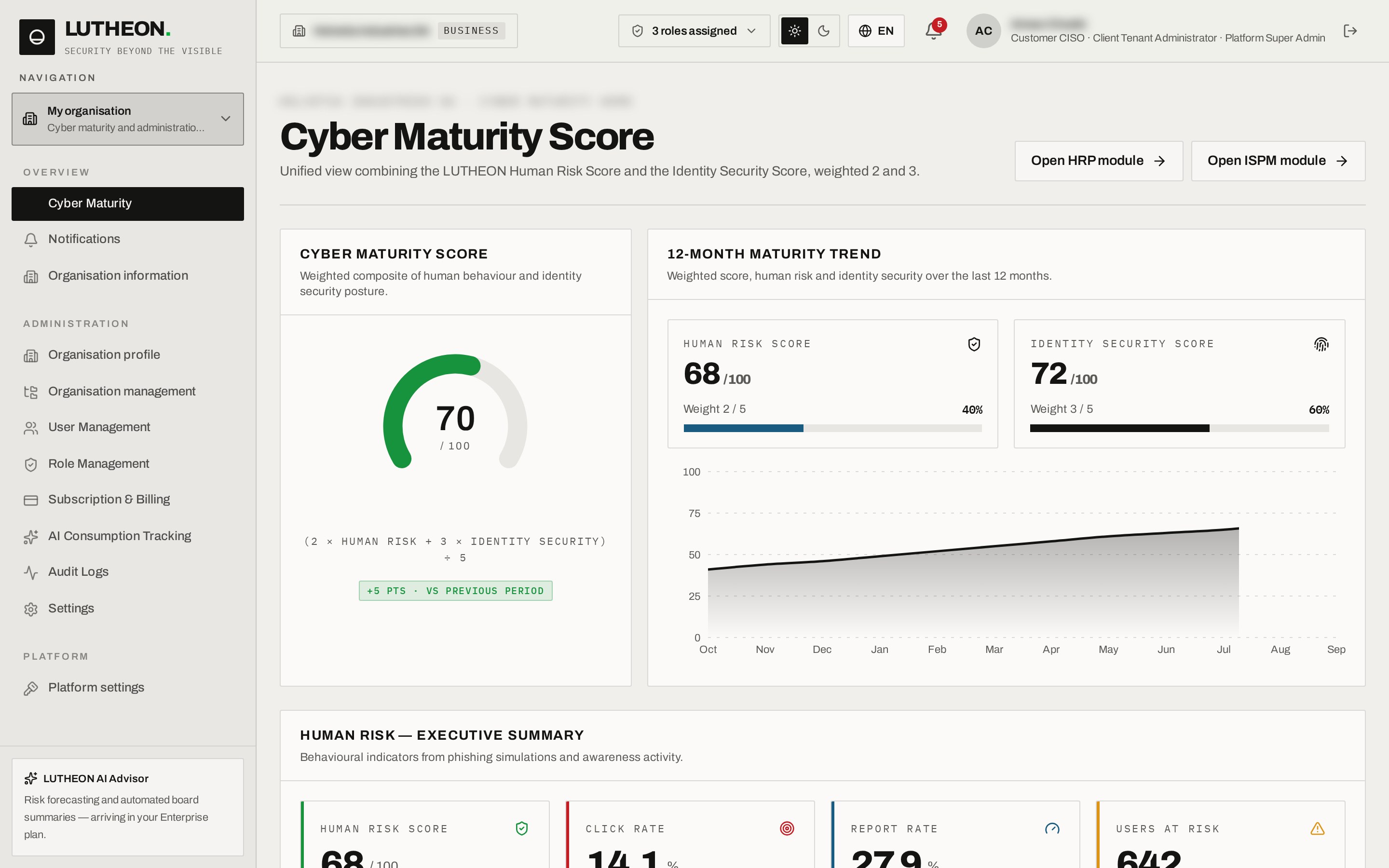This screenshot has width=1389, height=868.
Task: Click the Settings gear icon
Action: [31, 609]
